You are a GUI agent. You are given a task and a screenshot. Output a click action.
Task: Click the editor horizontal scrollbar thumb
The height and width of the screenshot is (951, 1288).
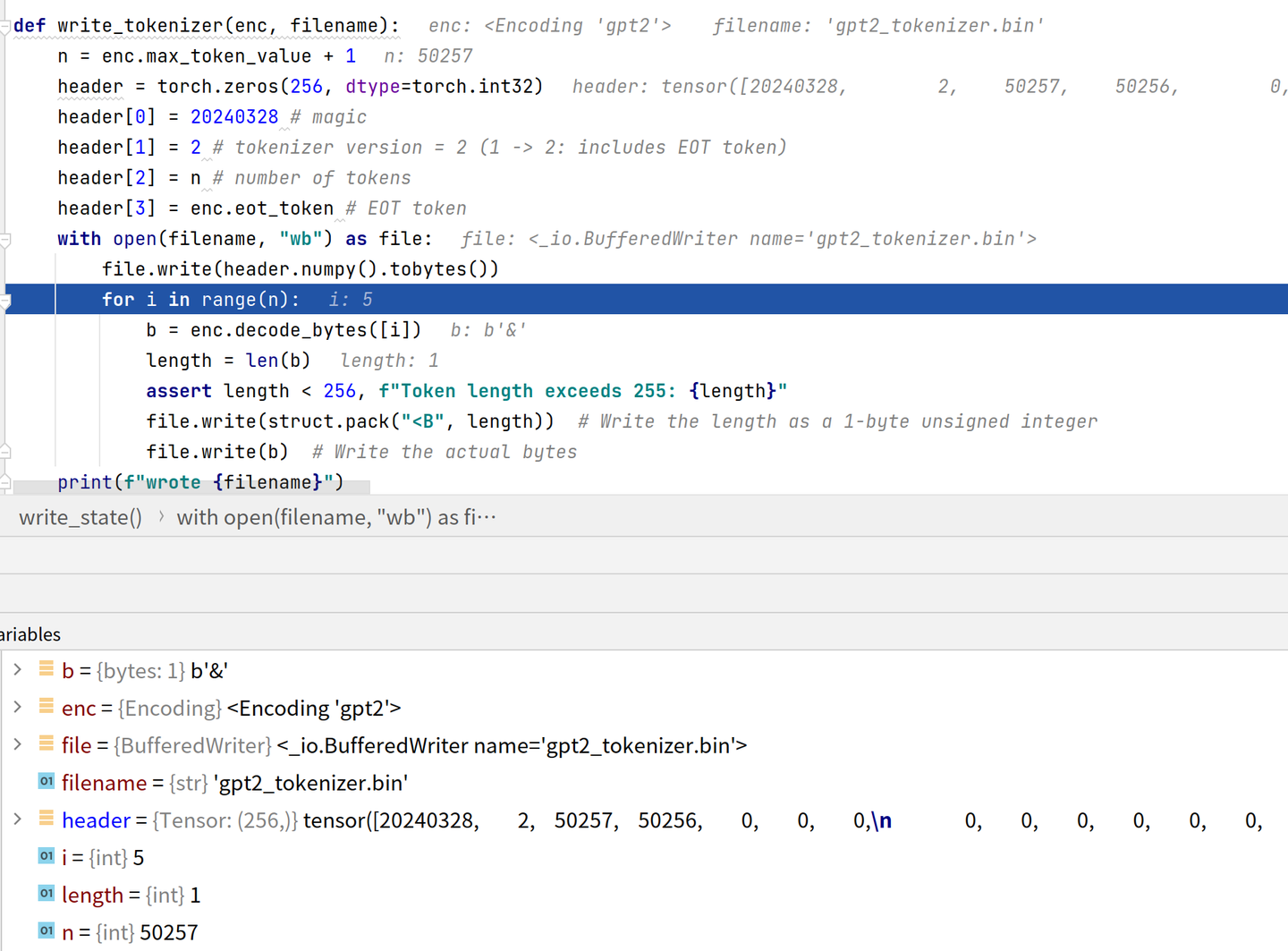(x=191, y=488)
